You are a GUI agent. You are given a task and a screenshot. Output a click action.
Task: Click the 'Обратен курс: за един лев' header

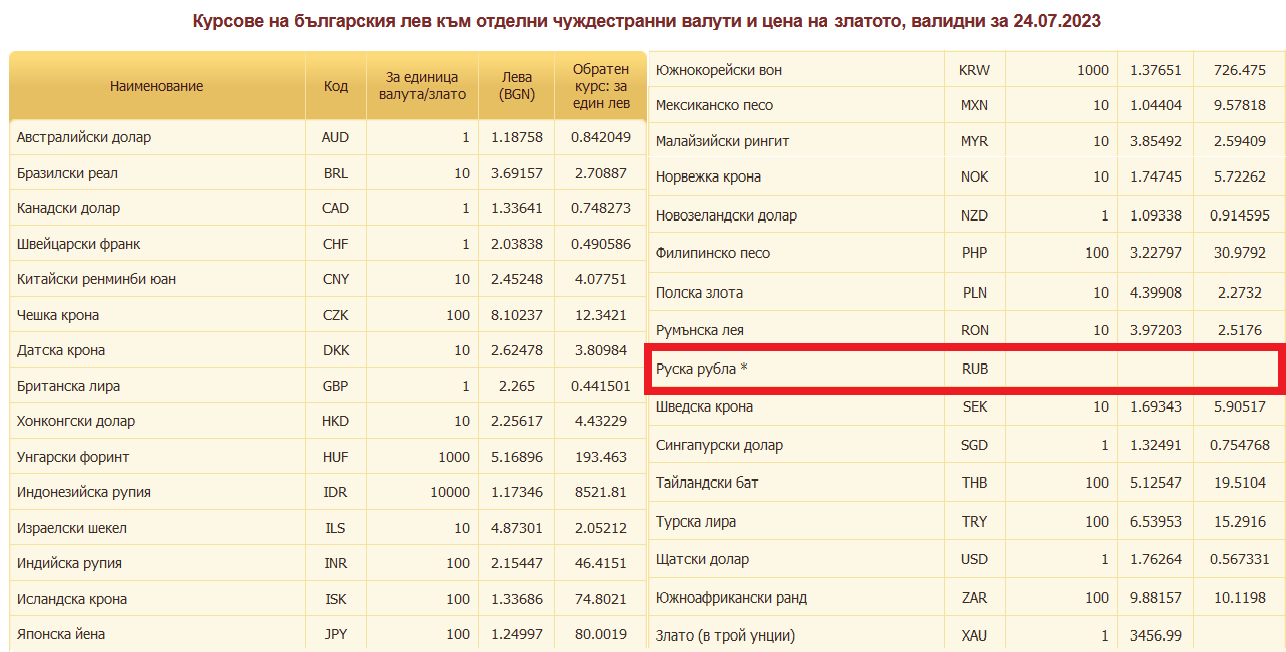600,86
